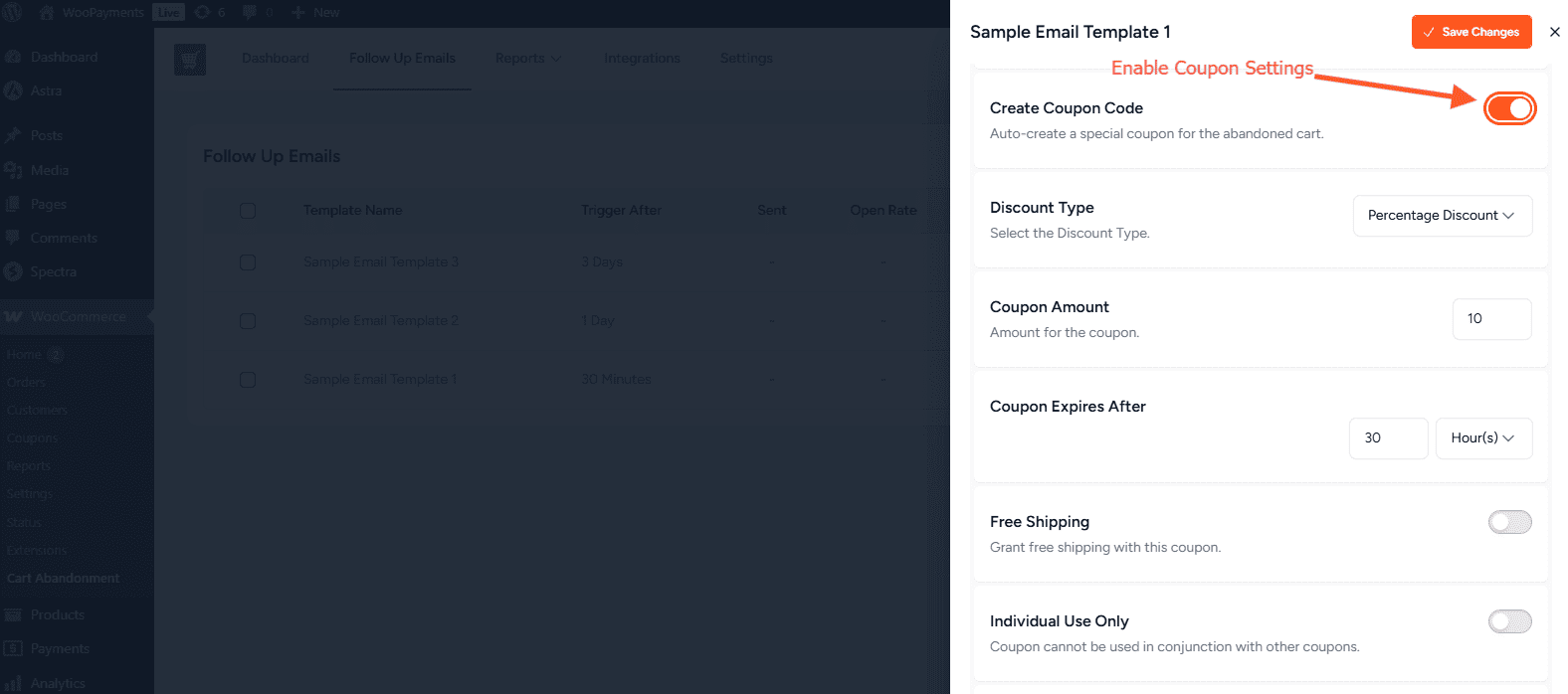Click the WordPress logo icon
The width and height of the screenshot is (1568, 694).
tap(13, 13)
